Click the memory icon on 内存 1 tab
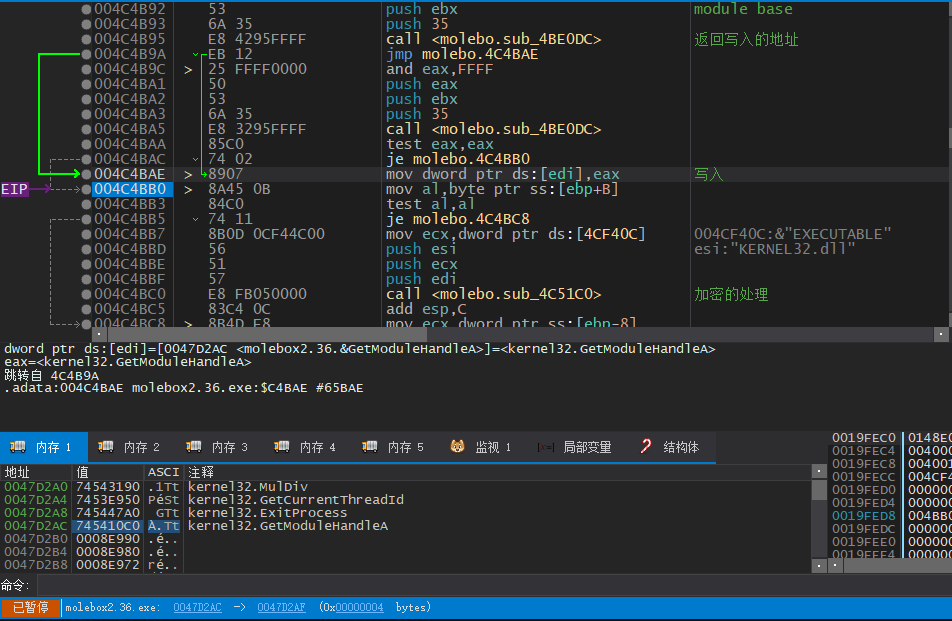Viewport: 952px width, 621px height. 17,447
